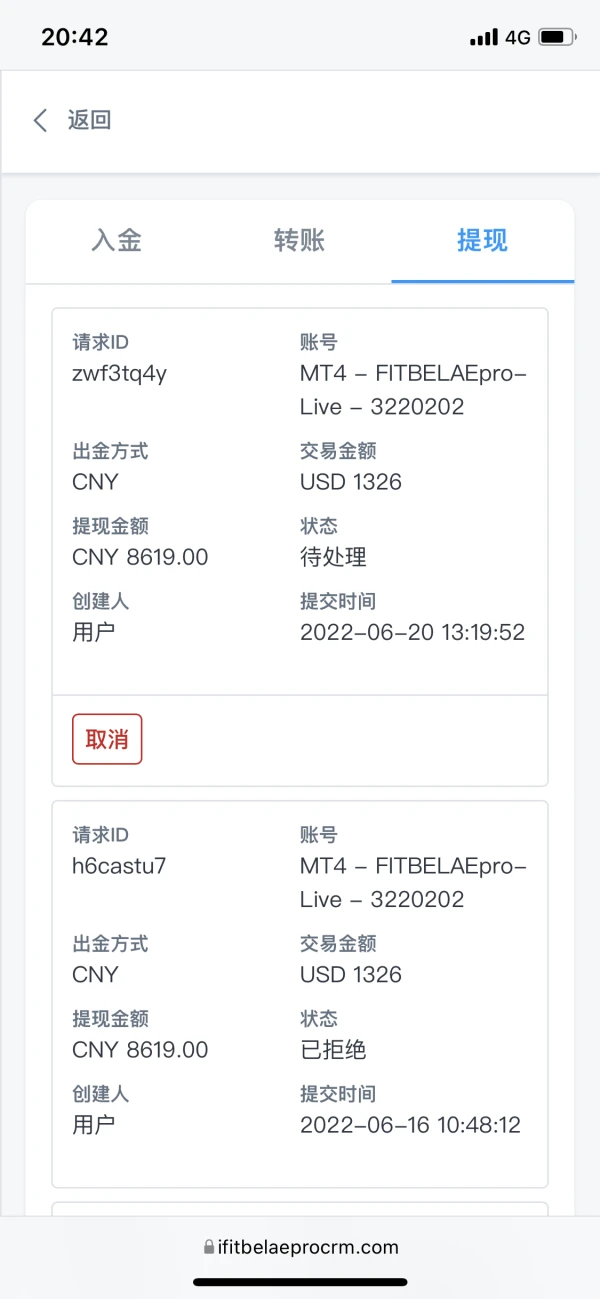This screenshot has height=1299, width=600.
Task: Tap the battery icon in status bar
Action: click(557, 38)
